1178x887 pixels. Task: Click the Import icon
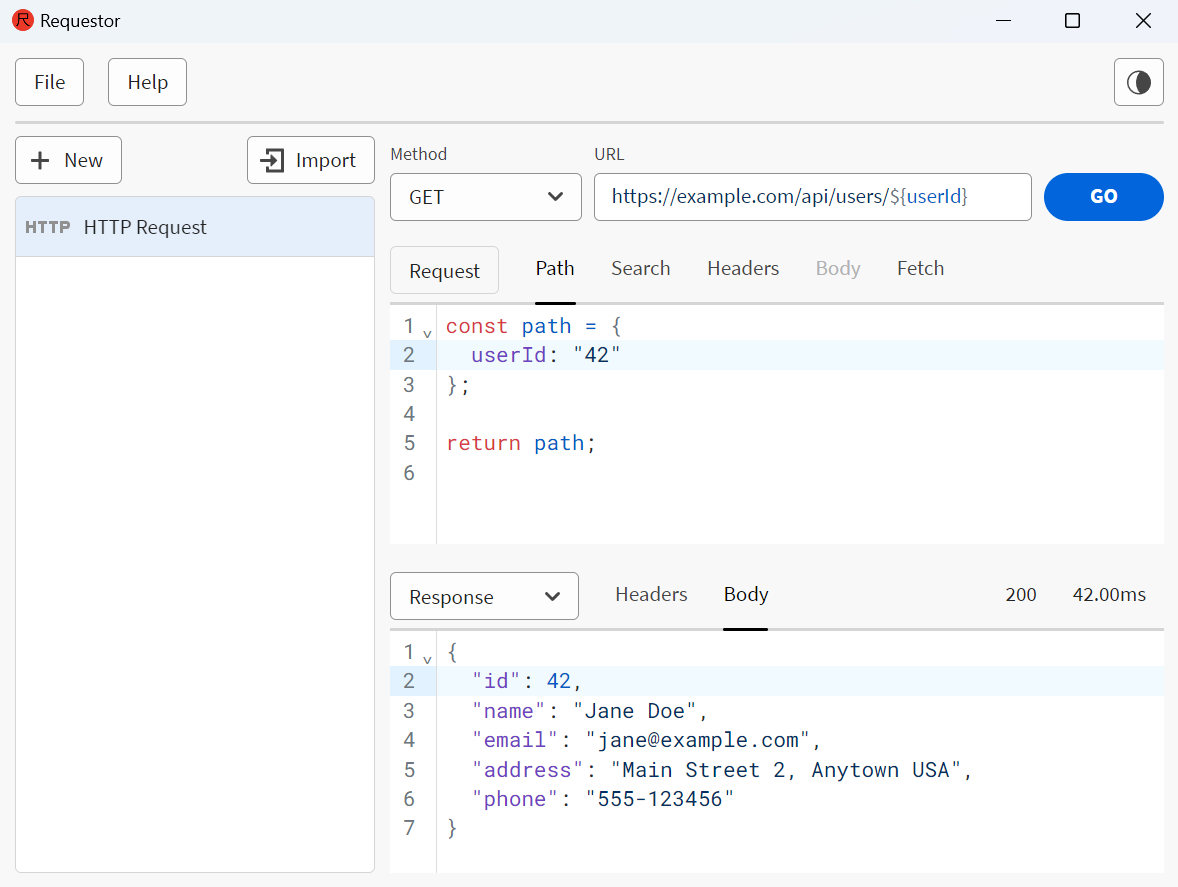tap(272, 160)
